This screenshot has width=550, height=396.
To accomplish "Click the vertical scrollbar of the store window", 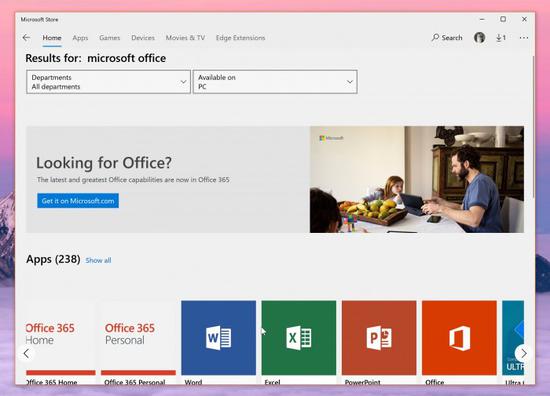I will pyautogui.click(x=533, y=126).
